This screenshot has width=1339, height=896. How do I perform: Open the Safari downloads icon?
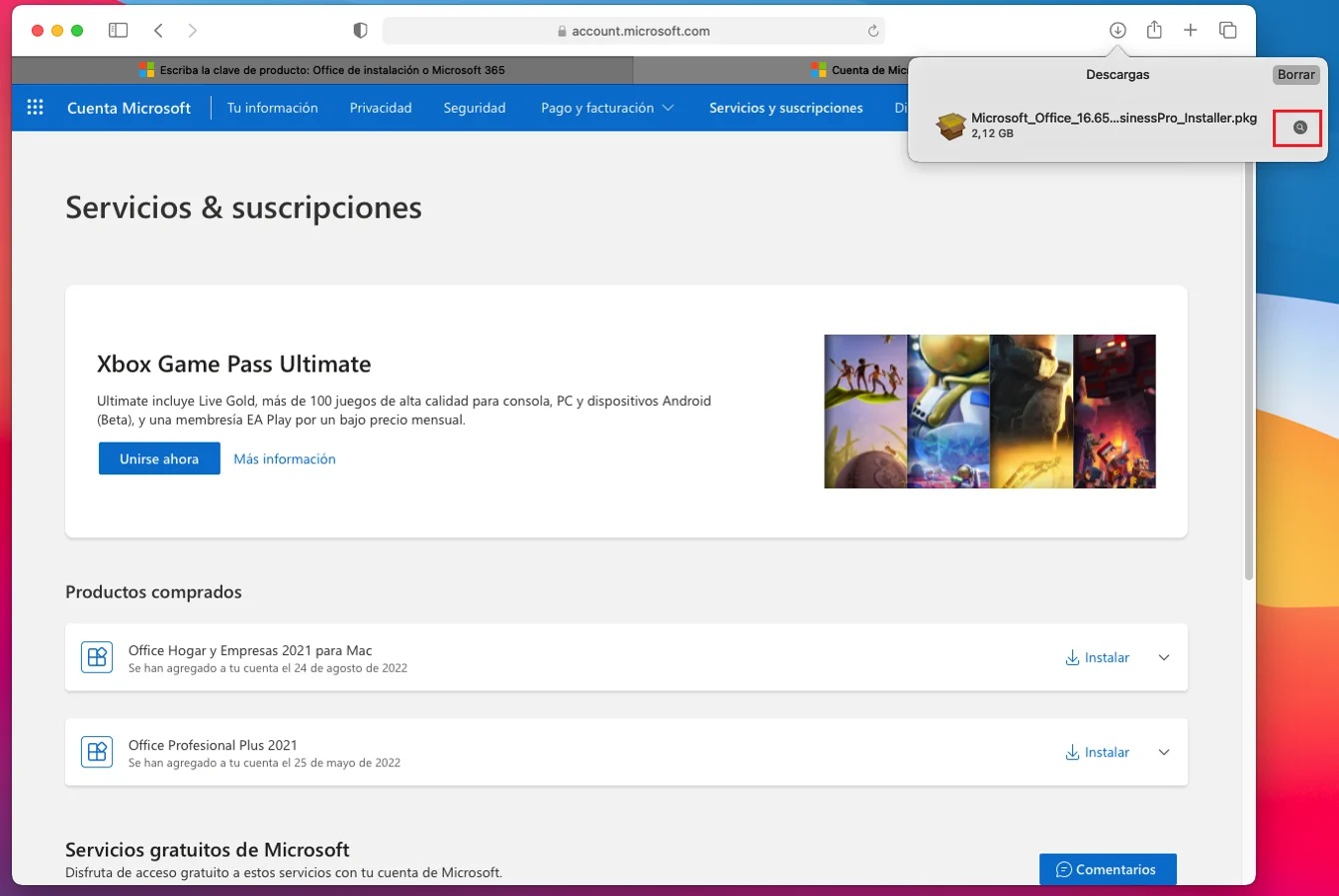pyautogui.click(x=1117, y=30)
